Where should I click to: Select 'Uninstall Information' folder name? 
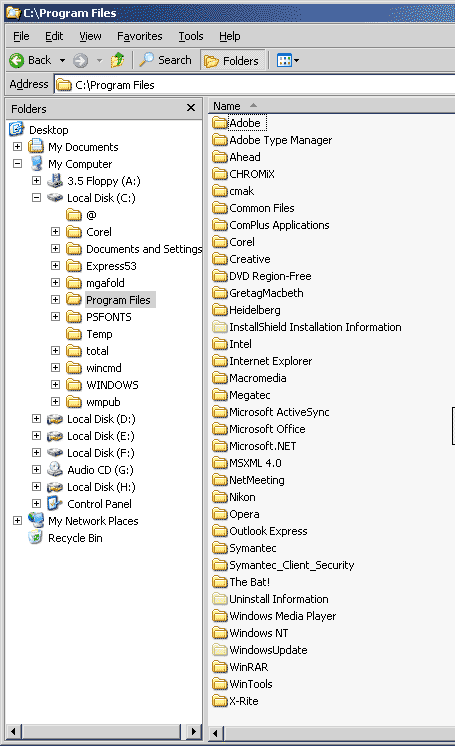[278, 599]
